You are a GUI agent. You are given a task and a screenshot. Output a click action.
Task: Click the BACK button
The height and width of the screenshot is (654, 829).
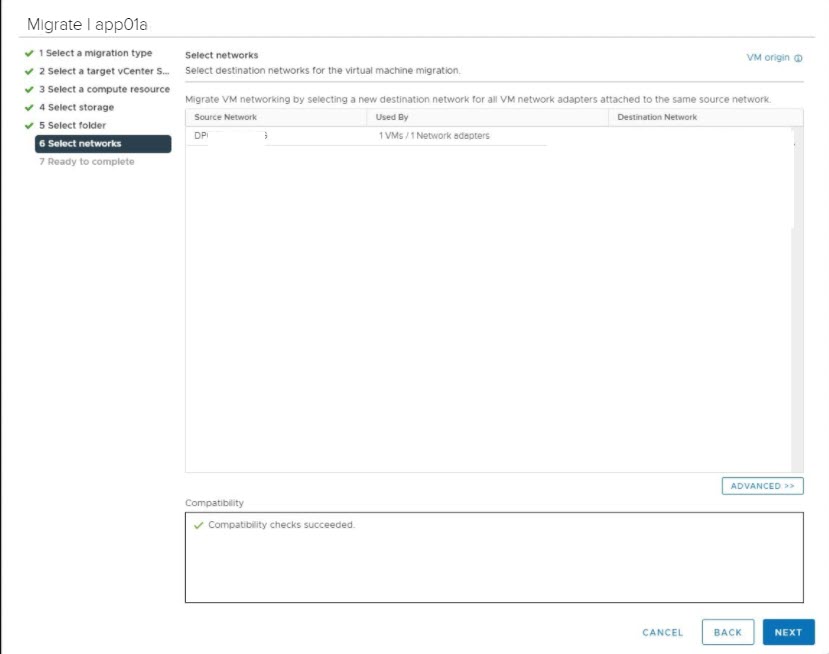(727, 632)
